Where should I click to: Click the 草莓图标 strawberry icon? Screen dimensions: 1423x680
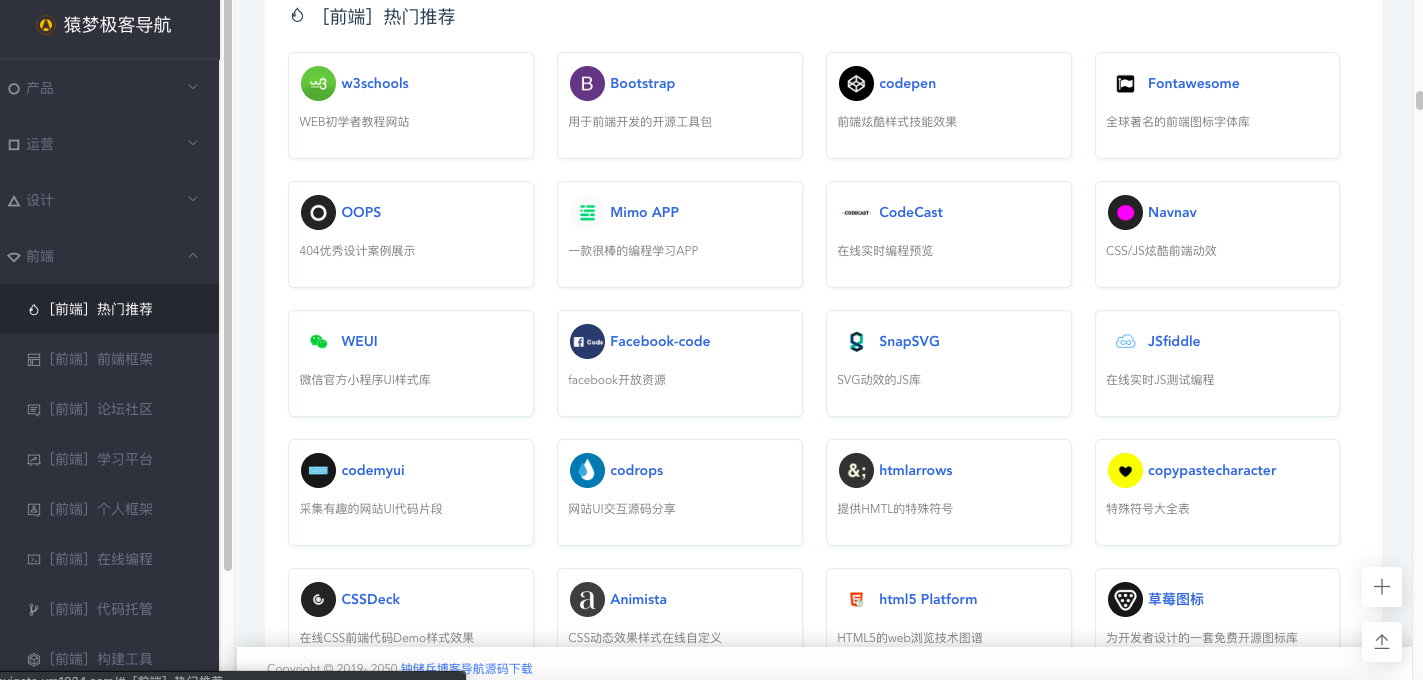click(1125, 600)
